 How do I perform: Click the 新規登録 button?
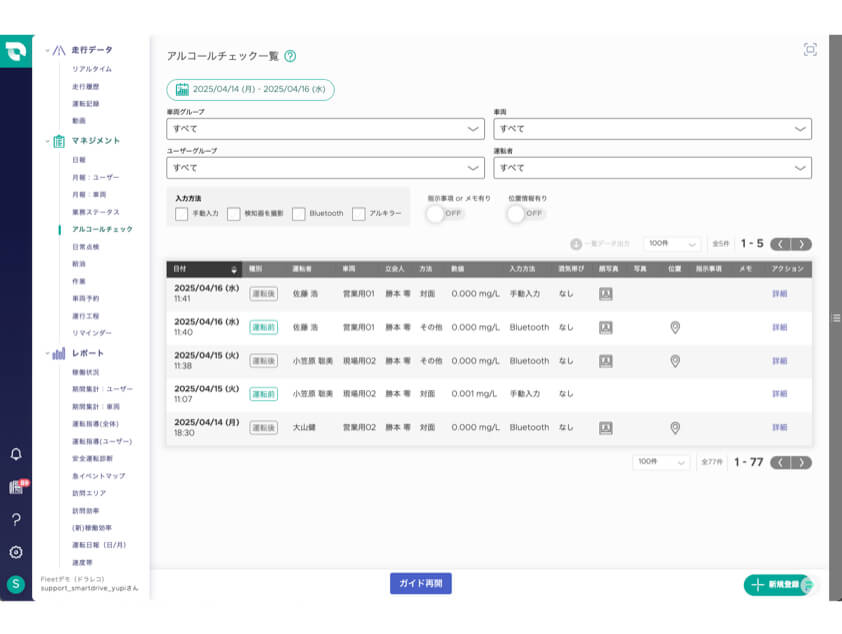778,584
